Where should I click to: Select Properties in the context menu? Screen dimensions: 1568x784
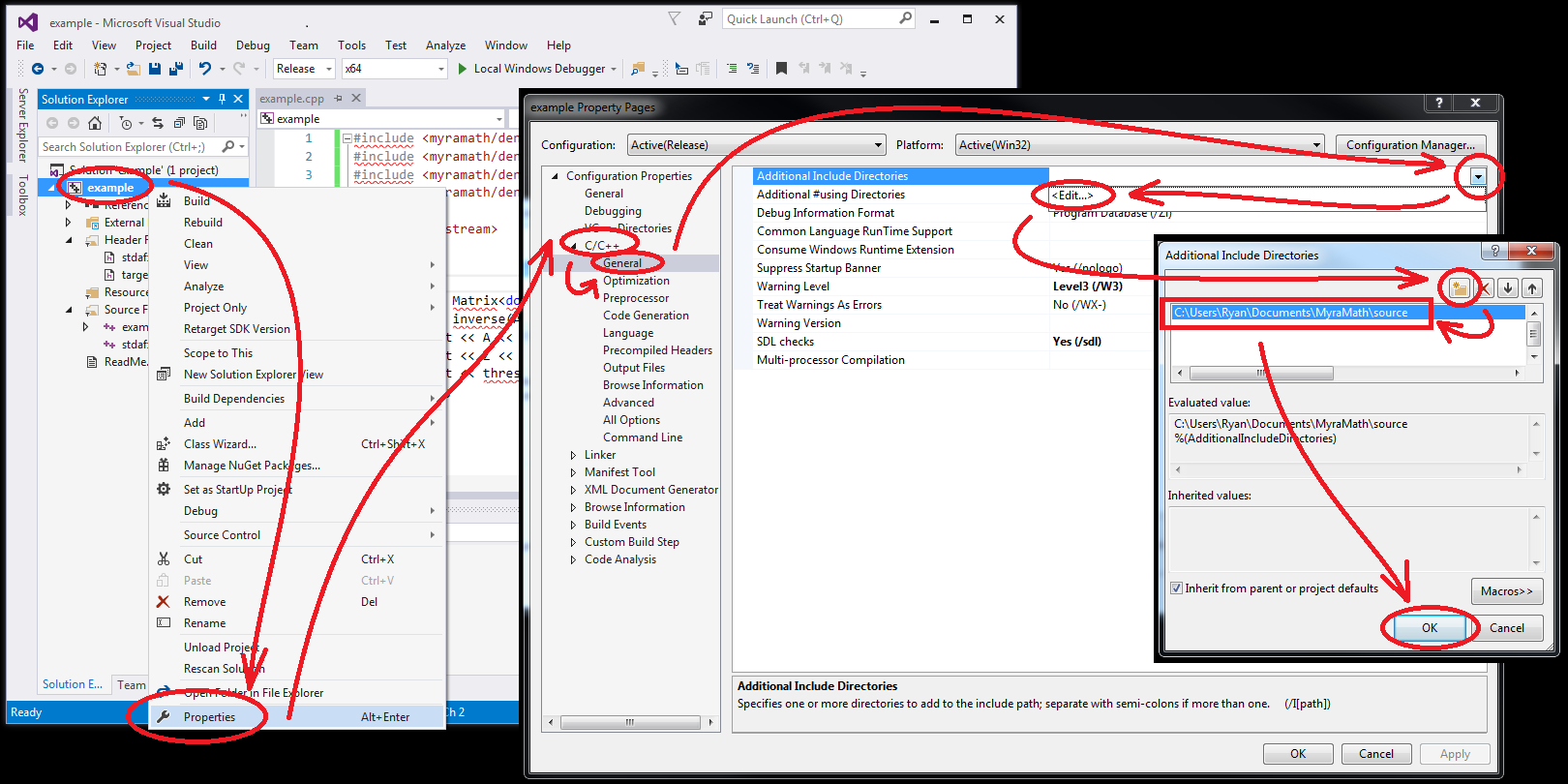(209, 717)
